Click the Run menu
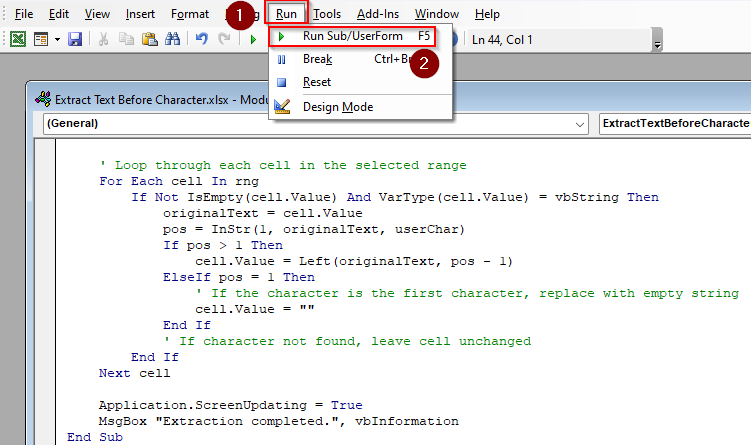Viewport: 751px width, 445px height. [x=286, y=14]
